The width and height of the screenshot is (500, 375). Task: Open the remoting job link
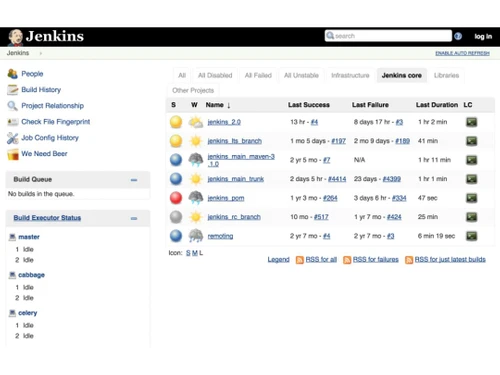tap(220, 236)
